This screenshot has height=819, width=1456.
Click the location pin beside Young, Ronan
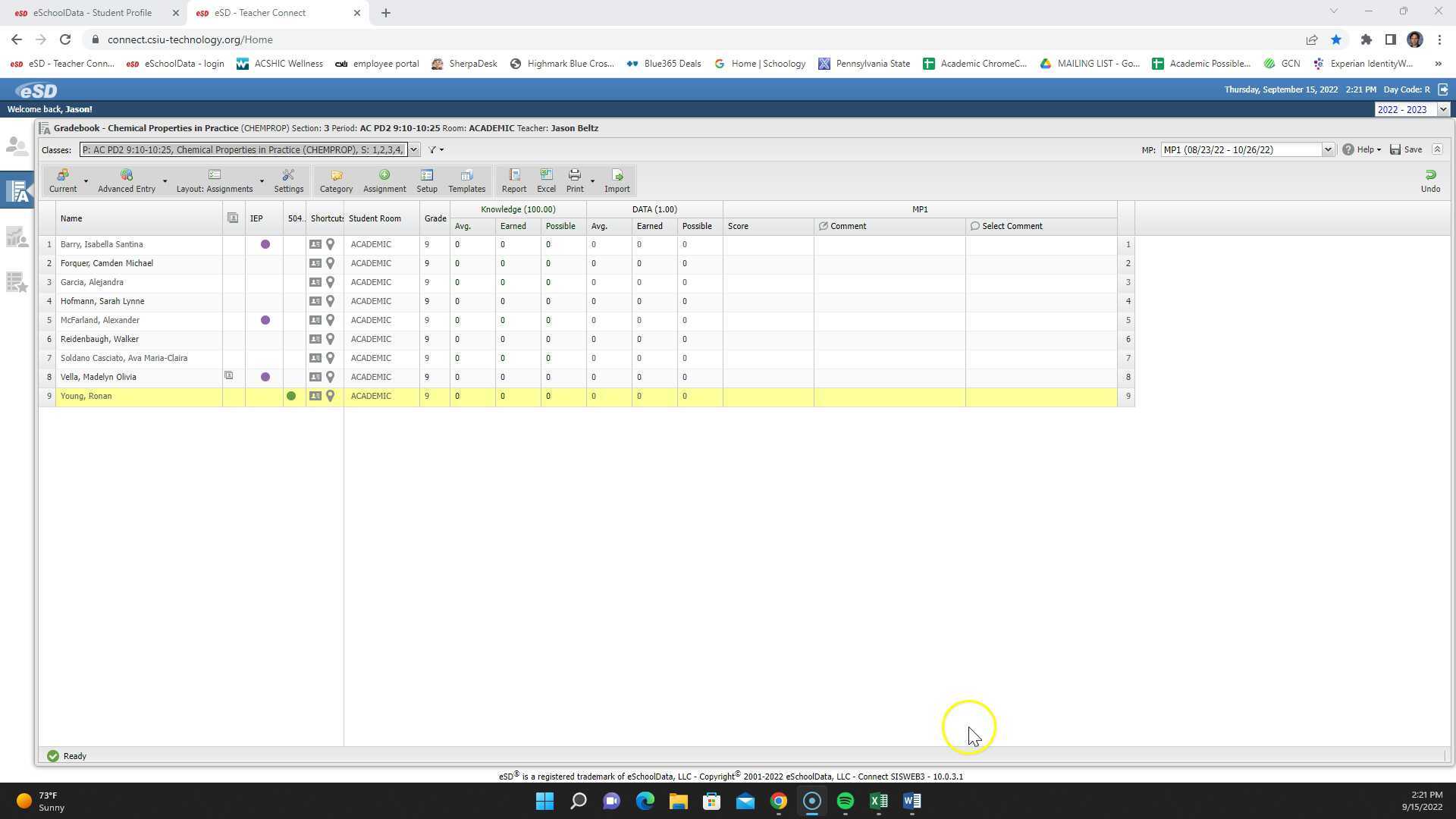(x=330, y=395)
